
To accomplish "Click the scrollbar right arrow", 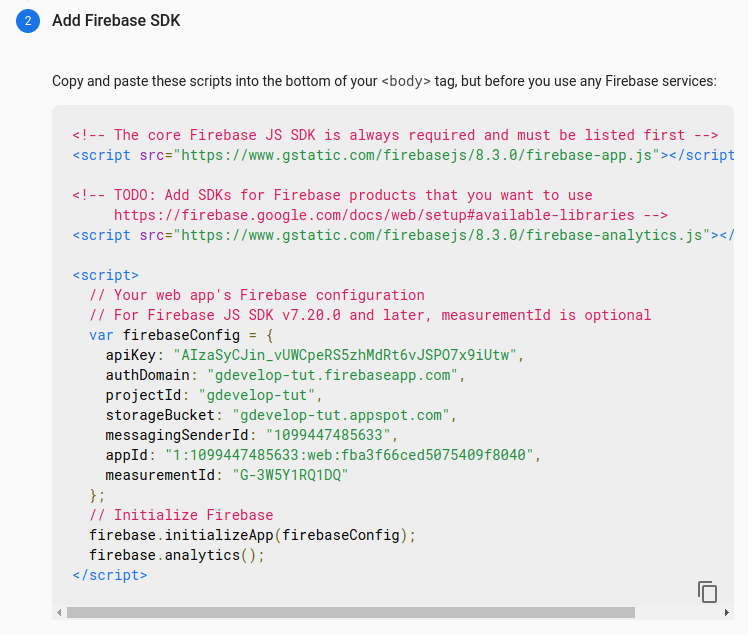I will [x=728, y=612].
